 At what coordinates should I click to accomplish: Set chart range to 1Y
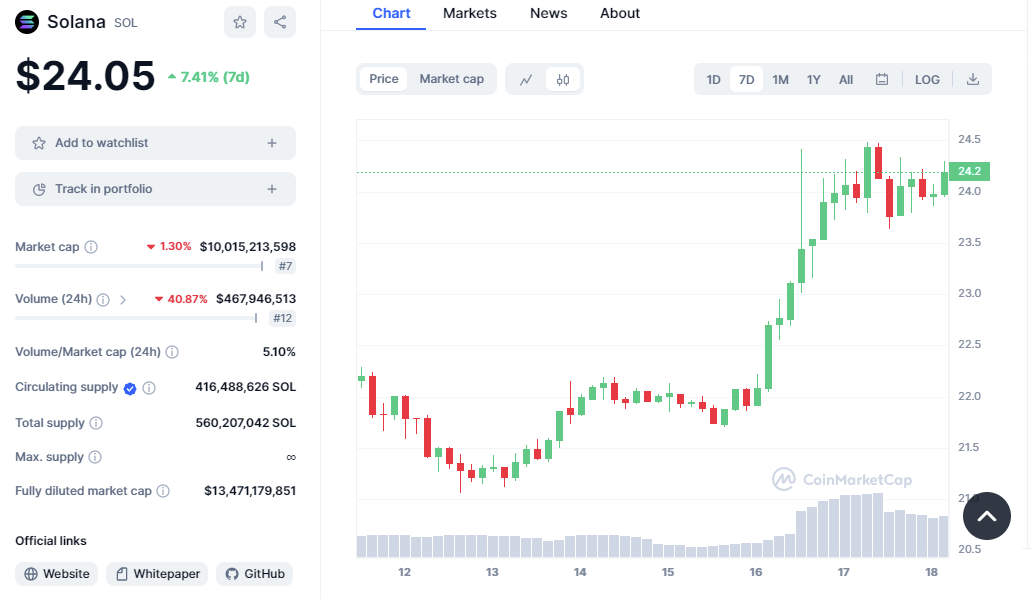tap(814, 80)
